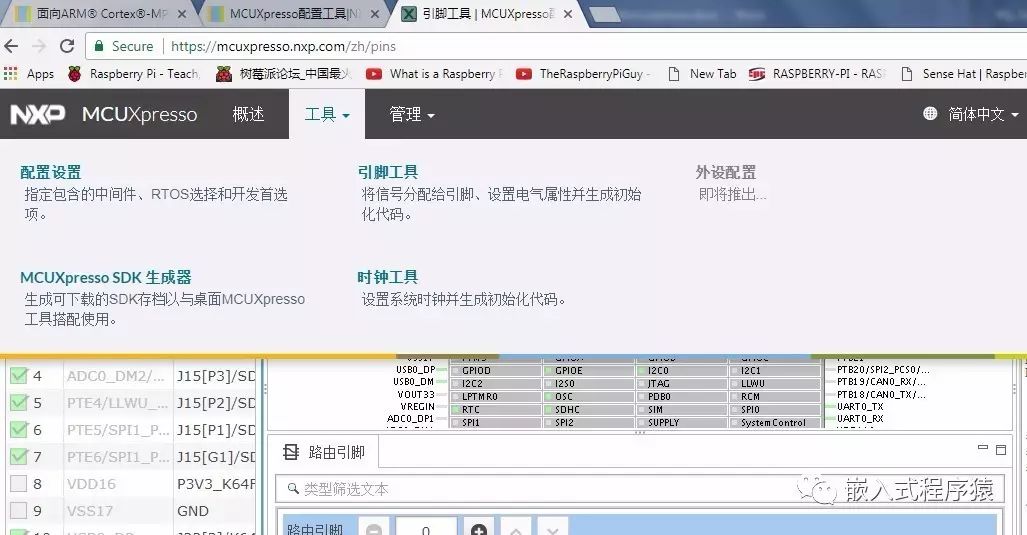Select the I2C0 peripheral block

(681, 371)
